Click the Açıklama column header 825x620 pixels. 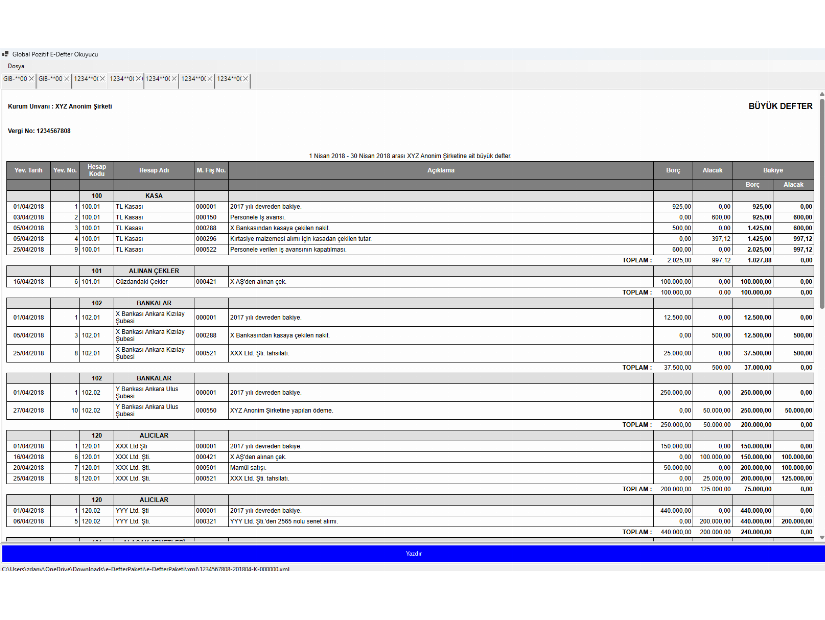[440, 170]
